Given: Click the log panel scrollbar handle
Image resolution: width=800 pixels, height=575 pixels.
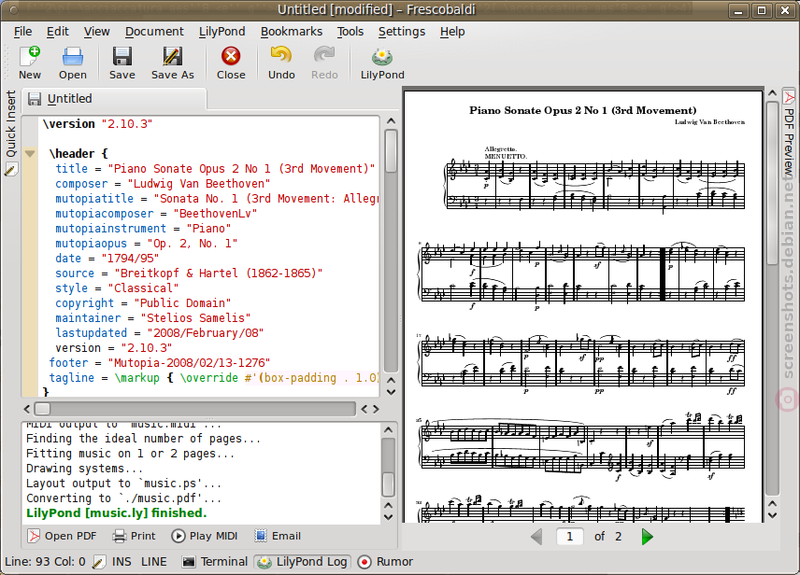Looking at the screenshot, I should click(388, 484).
